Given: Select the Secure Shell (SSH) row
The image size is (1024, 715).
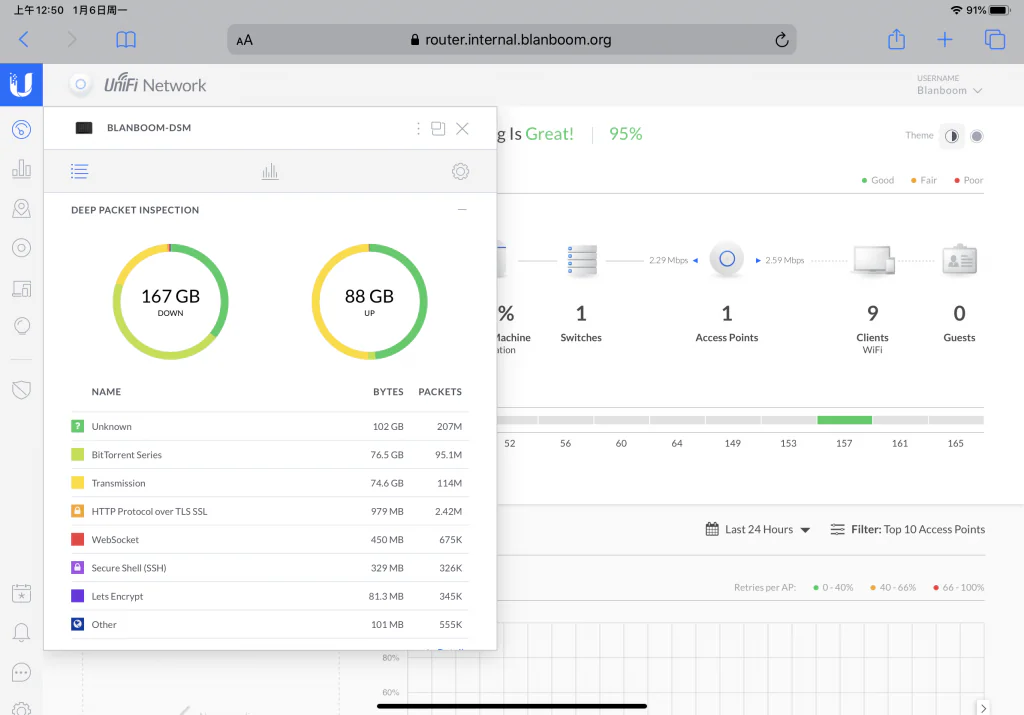Looking at the screenshot, I should point(270,568).
